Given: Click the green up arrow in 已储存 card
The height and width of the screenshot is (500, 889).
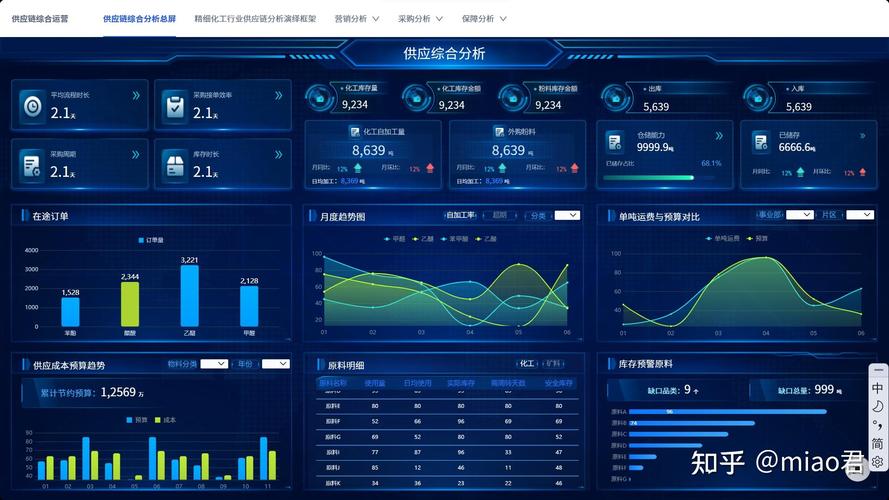Looking at the screenshot, I should tap(800, 172).
